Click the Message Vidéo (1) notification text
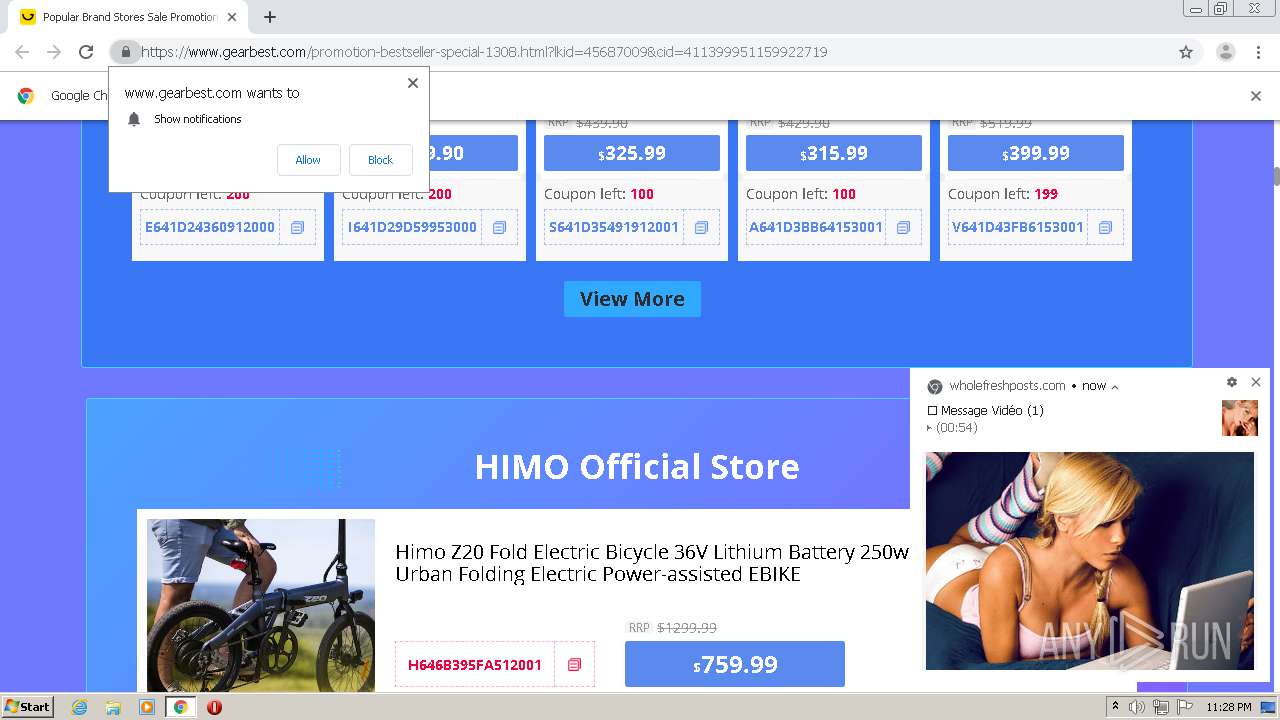 tap(992, 410)
